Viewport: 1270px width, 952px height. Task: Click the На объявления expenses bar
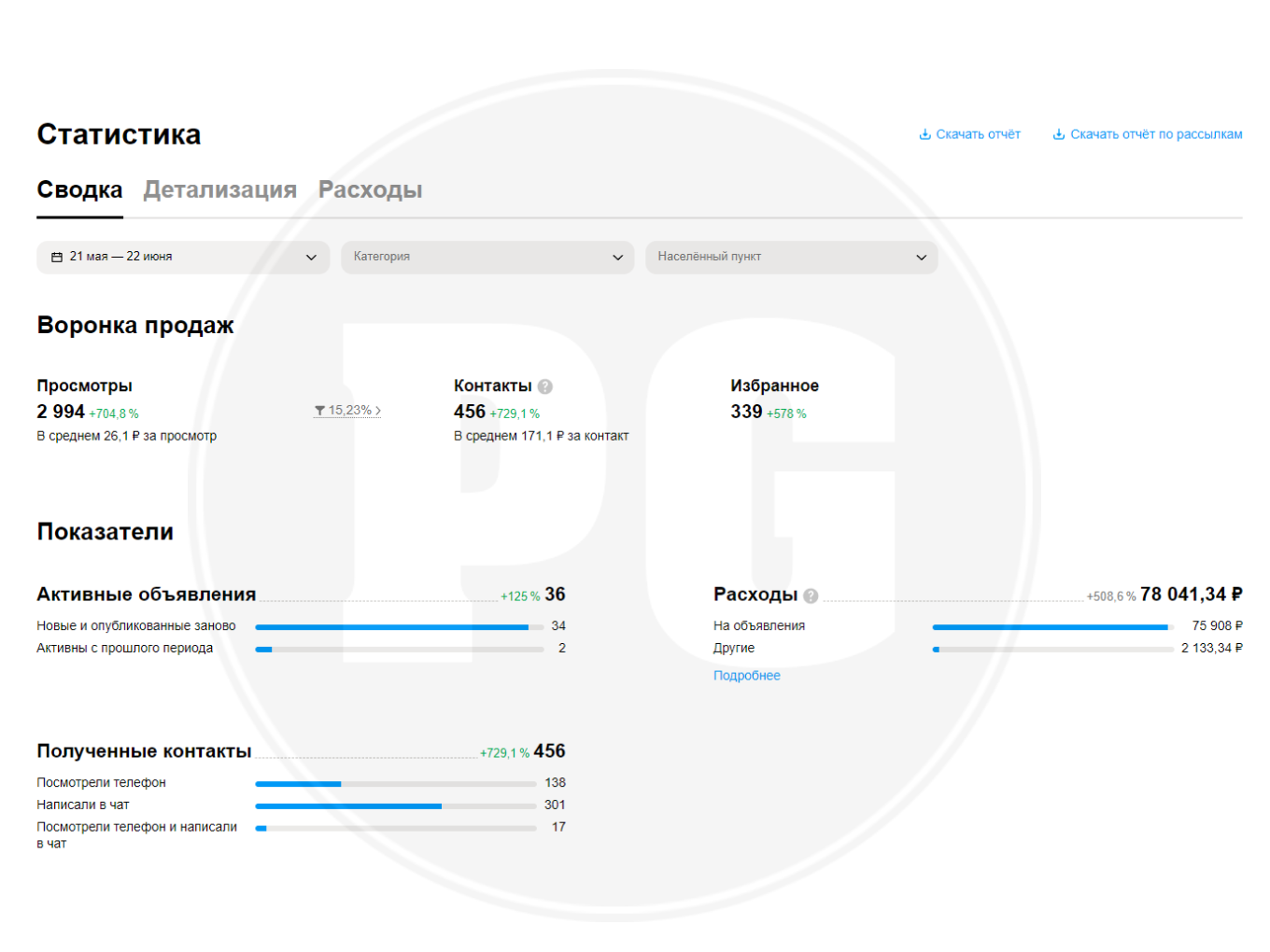tap(1053, 626)
